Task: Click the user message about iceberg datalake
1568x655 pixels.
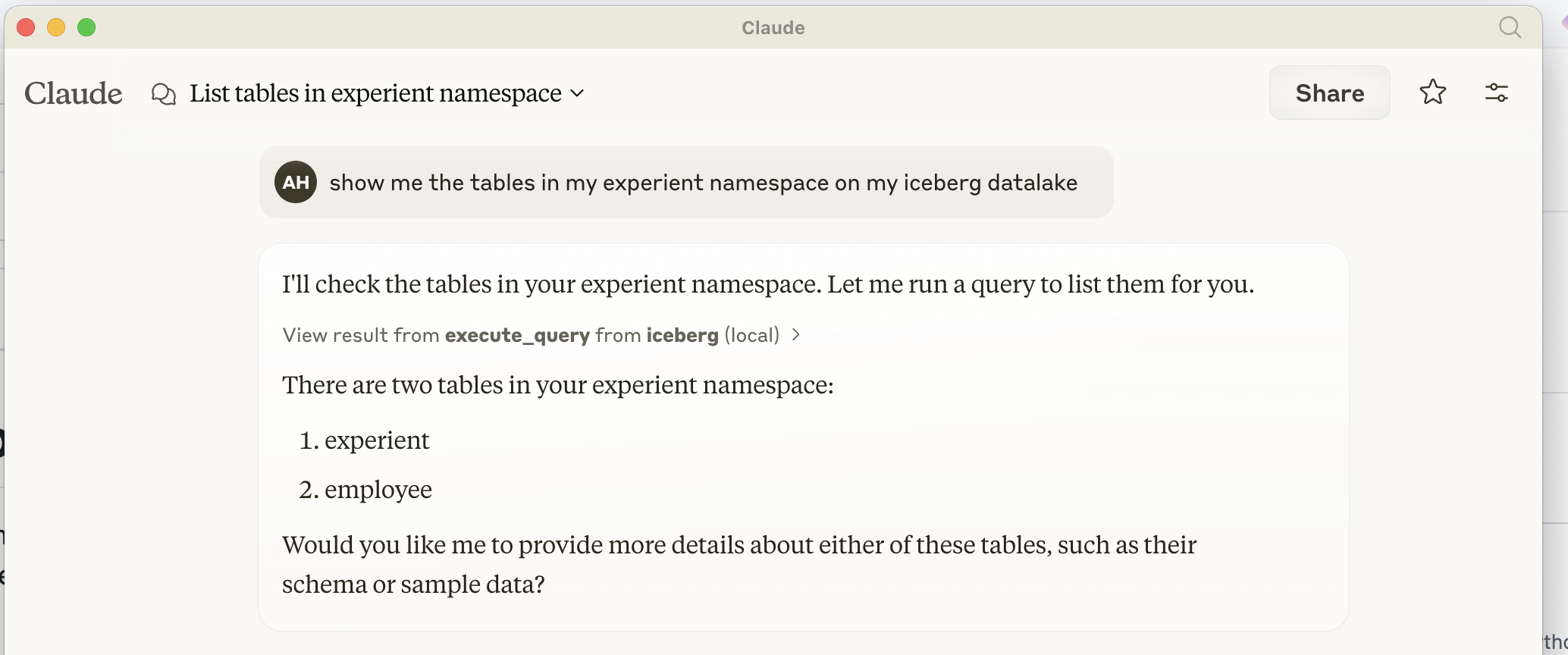Action: (x=703, y=183)
